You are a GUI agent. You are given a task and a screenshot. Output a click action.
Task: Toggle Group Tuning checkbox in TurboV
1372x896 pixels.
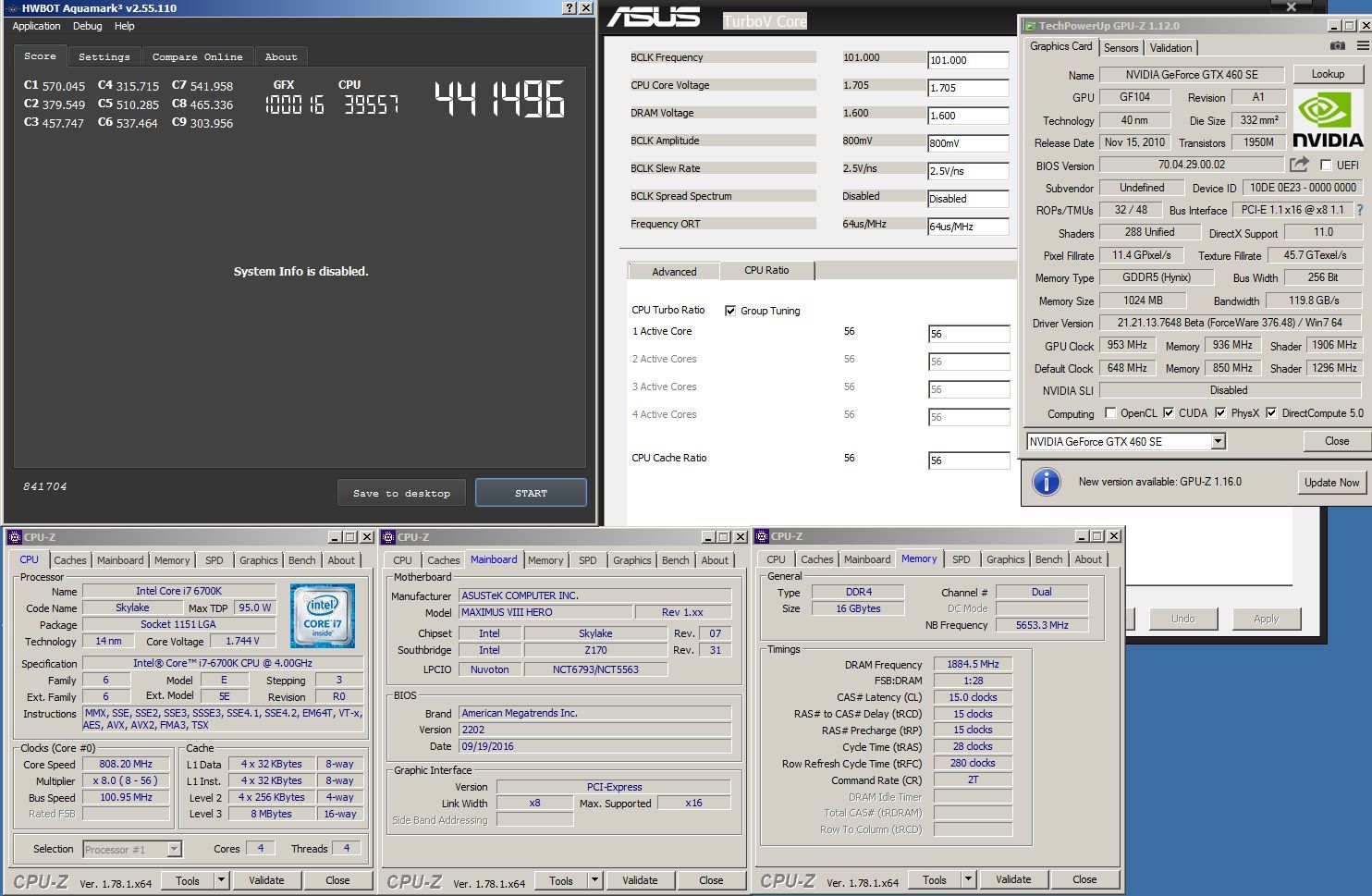(730, 311)
